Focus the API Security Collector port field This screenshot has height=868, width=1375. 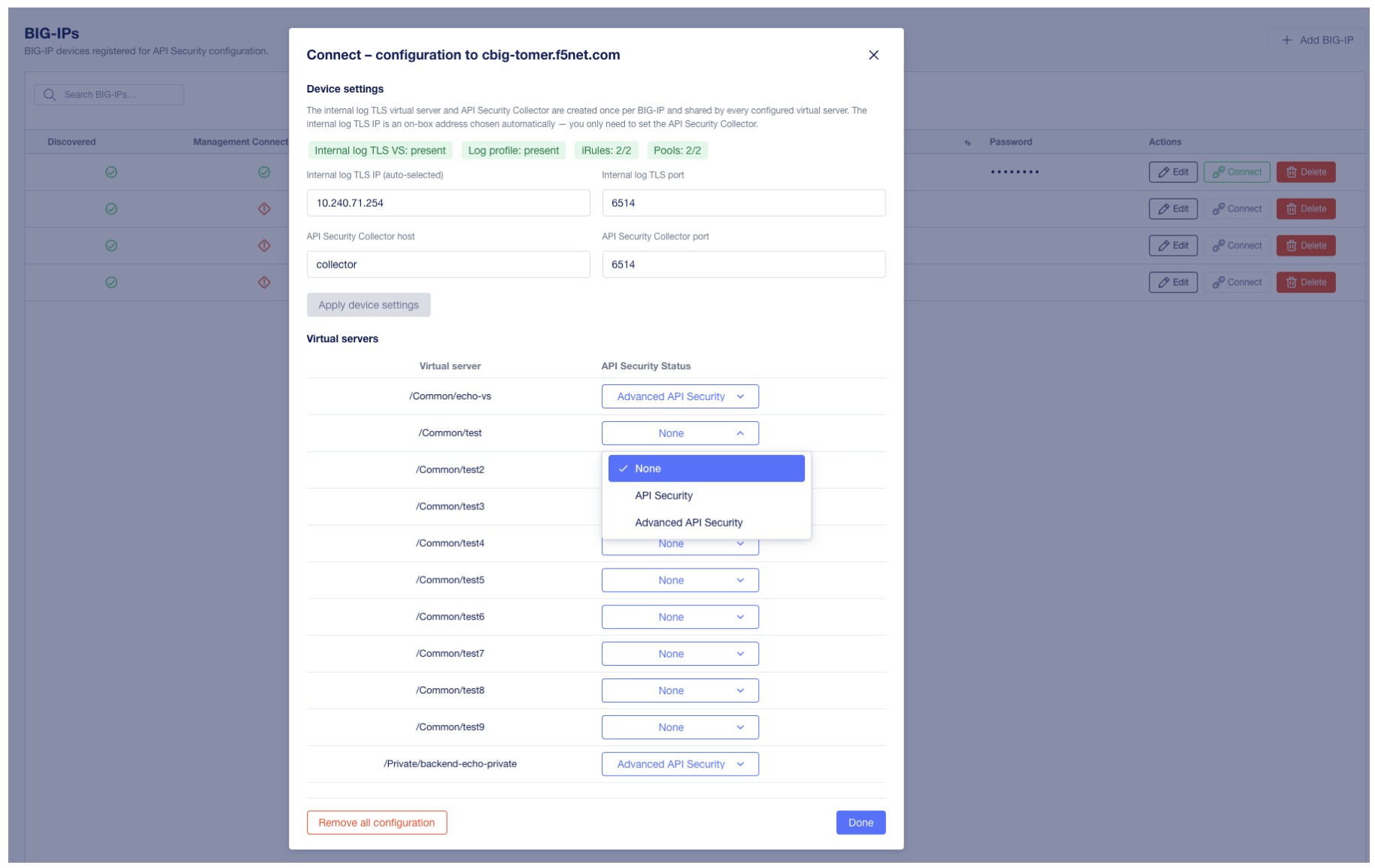point(744,265)
